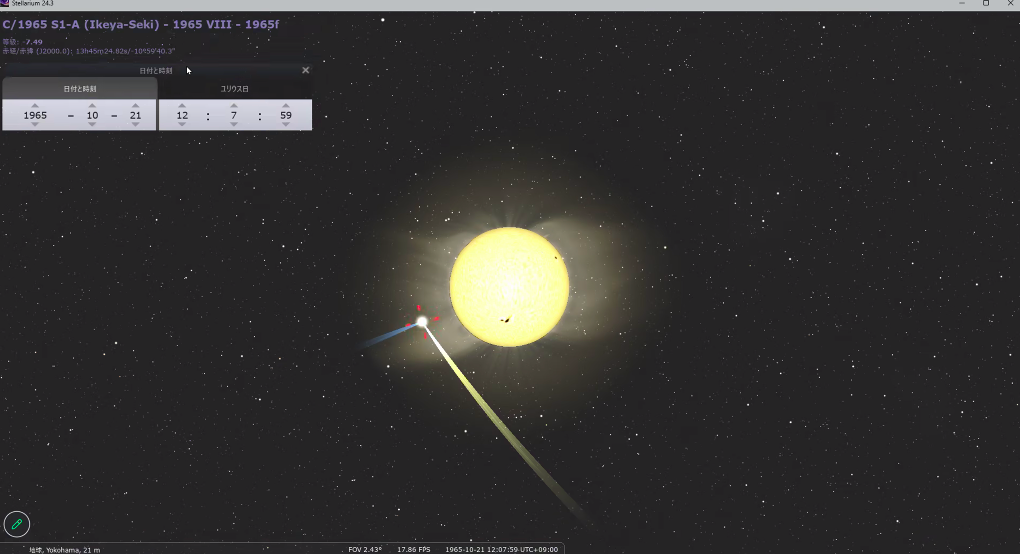Increase the day value above 21
The height and width of the screenshot is (554, 1020).
pos(135,105)
